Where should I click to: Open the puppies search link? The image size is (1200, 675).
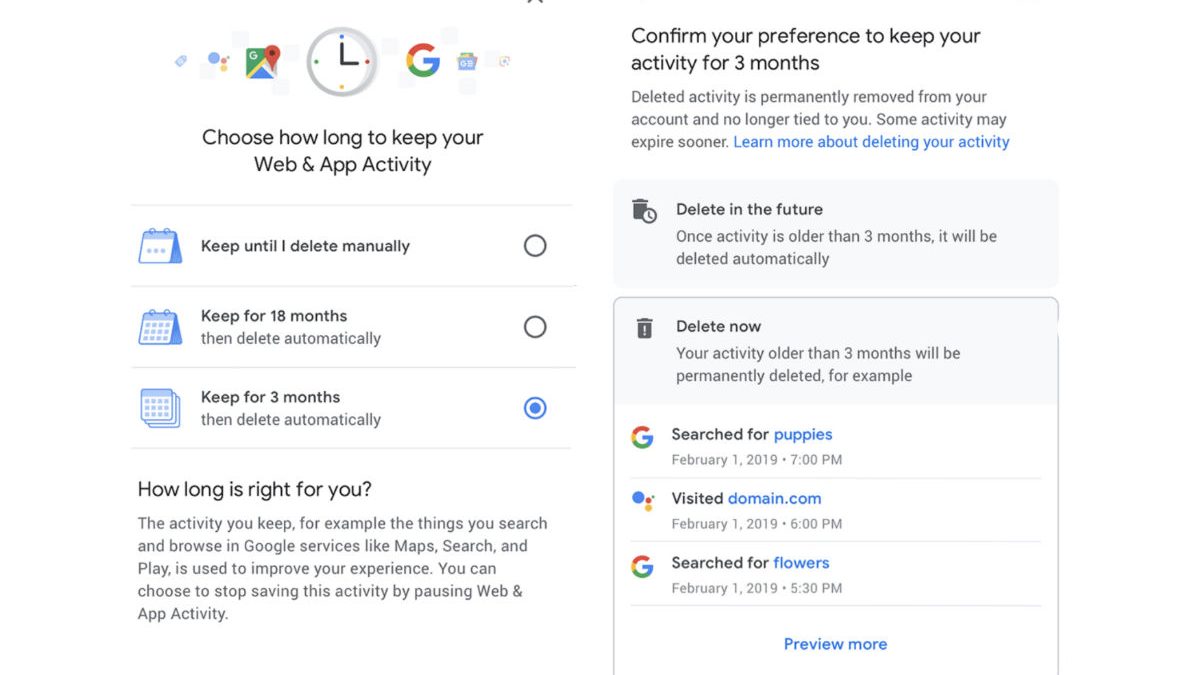(803, 435)
